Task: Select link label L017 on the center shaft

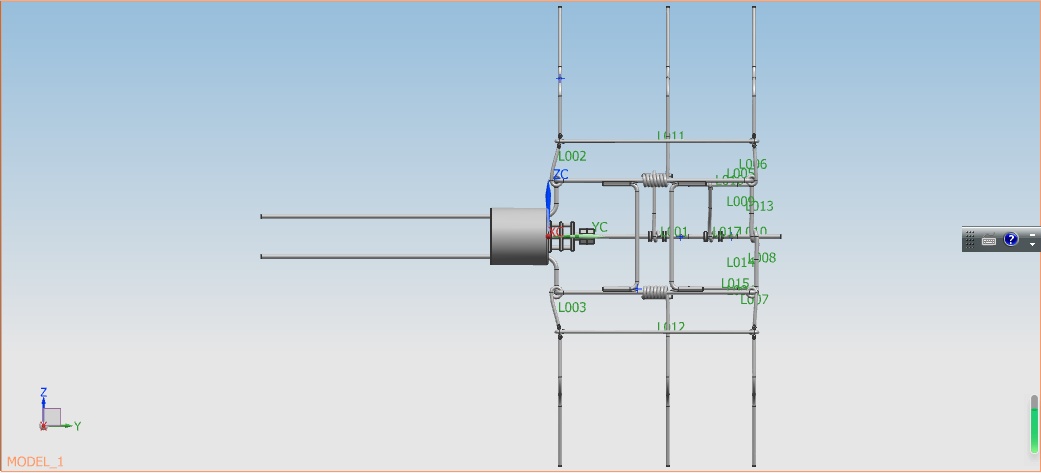Action: click(726, 233)
